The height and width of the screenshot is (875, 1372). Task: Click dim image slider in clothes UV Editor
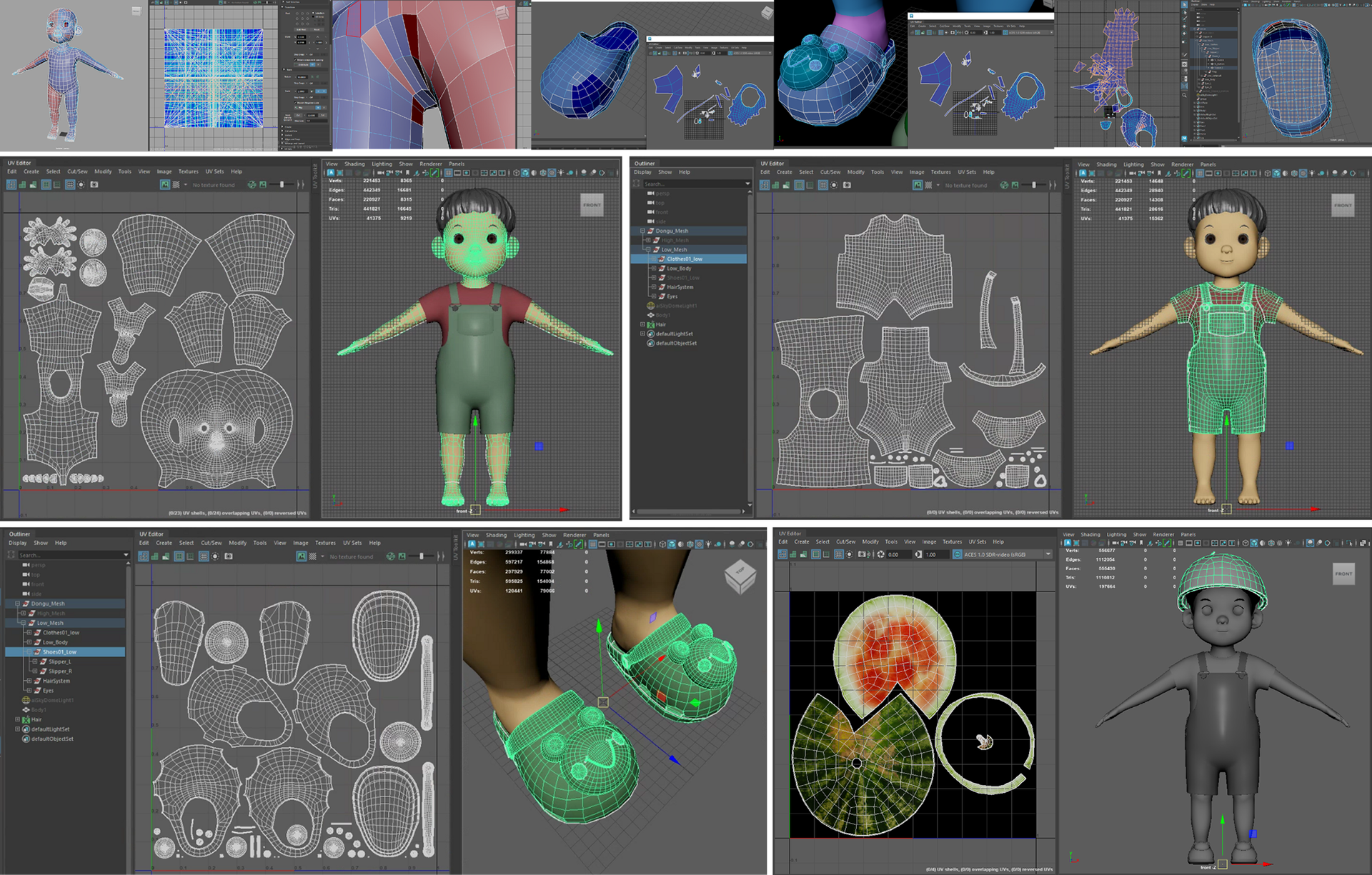coord(1034,185)
